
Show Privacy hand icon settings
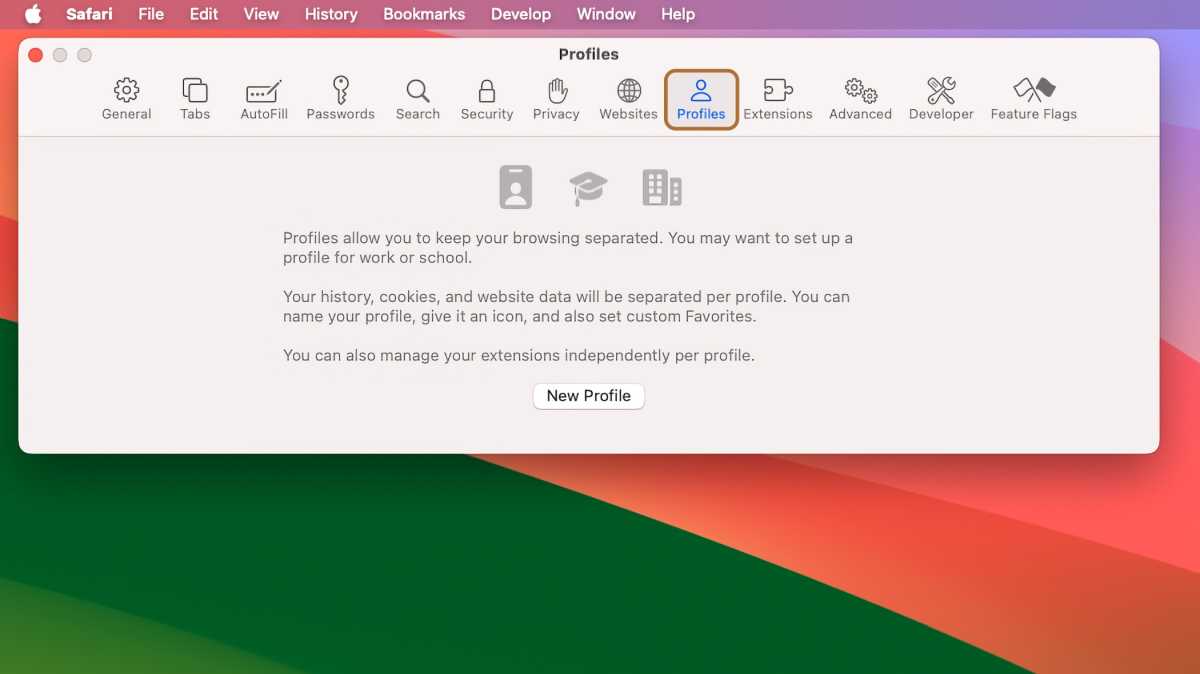tap(556, 99)
